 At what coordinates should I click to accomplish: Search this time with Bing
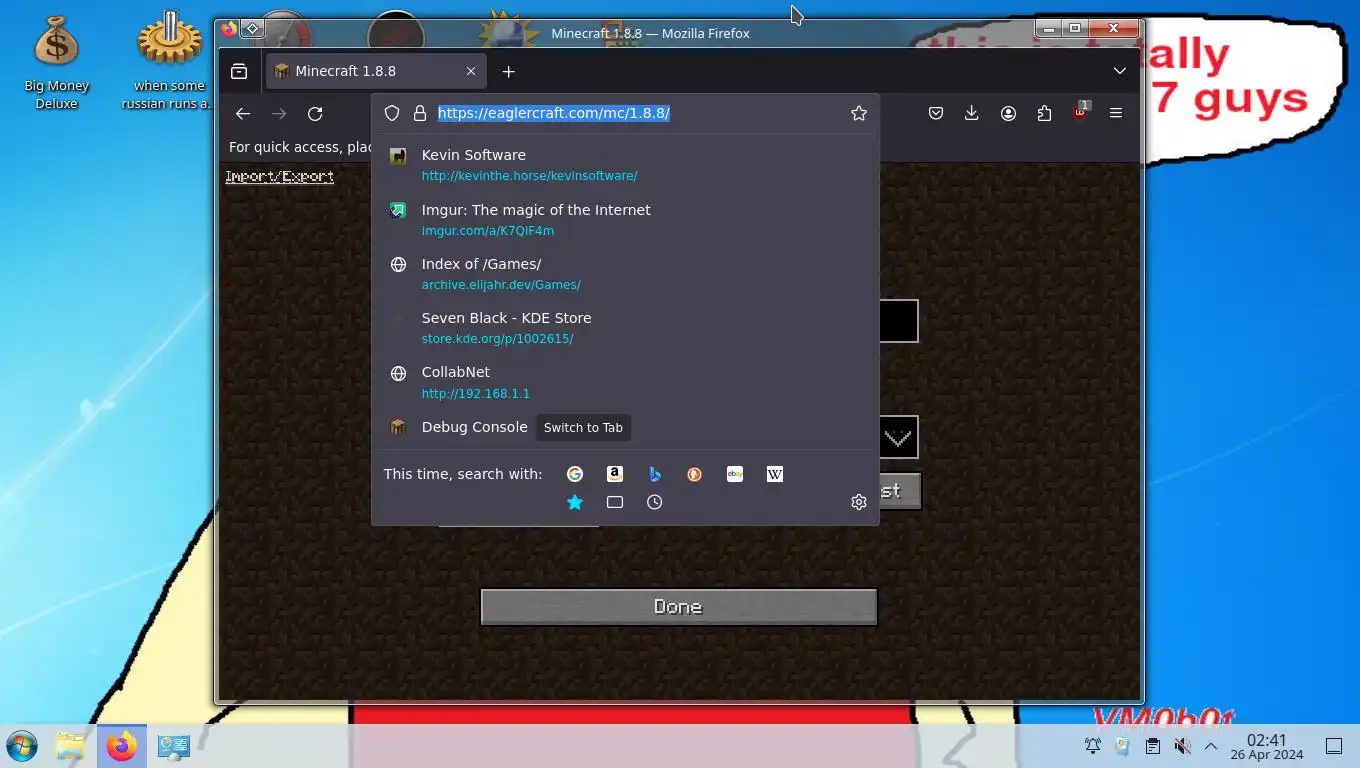(655, 474)
